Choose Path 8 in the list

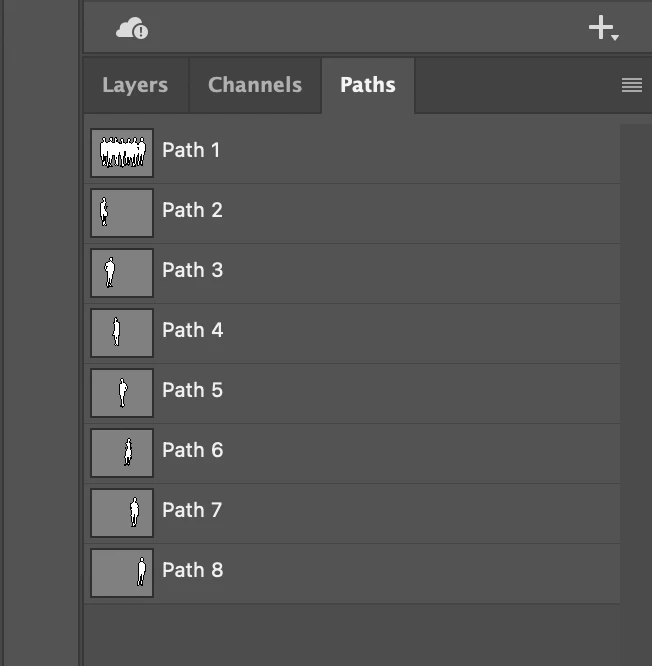(352, 573)
